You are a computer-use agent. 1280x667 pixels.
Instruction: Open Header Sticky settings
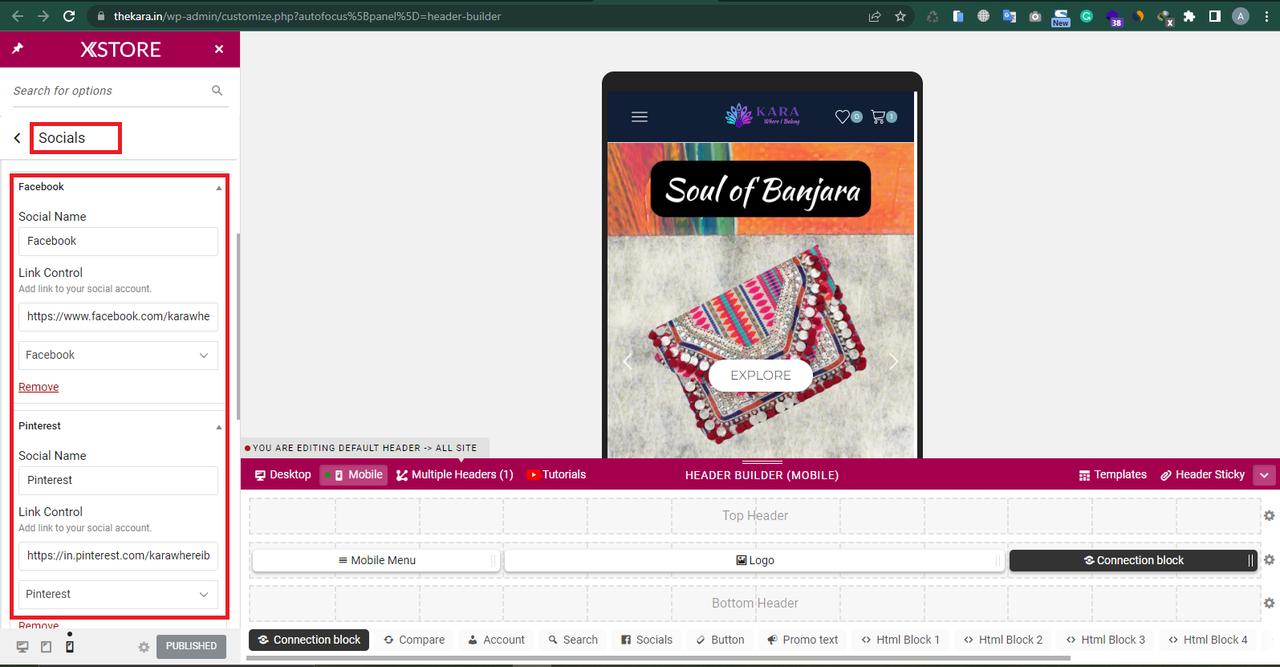coord(1203,474)
